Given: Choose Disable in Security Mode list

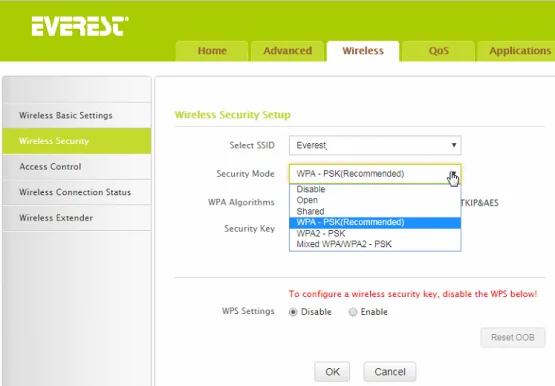Looking at the screenshot, I should 375,189.
